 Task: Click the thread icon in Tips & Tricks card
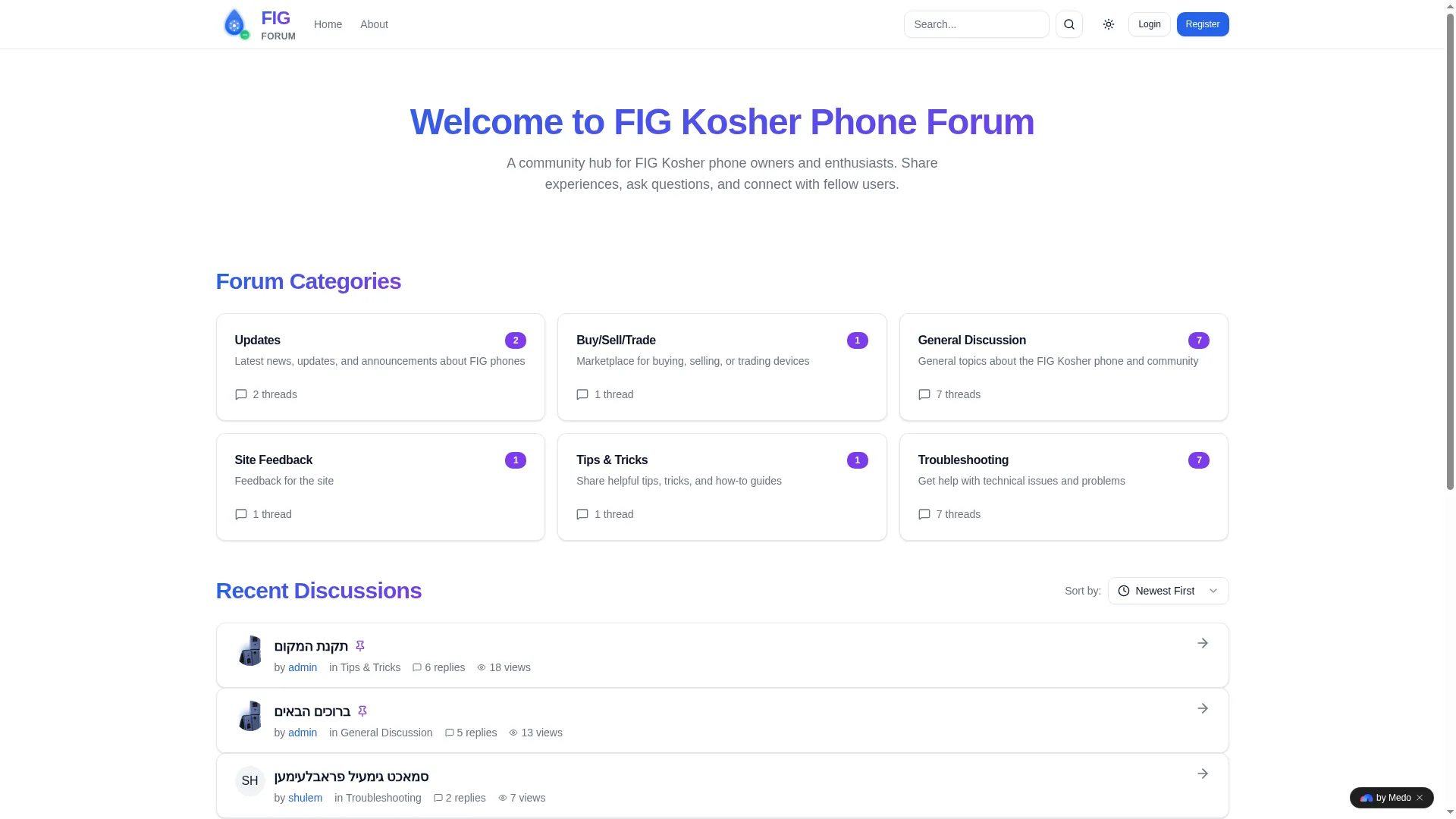tap(582, 514)
